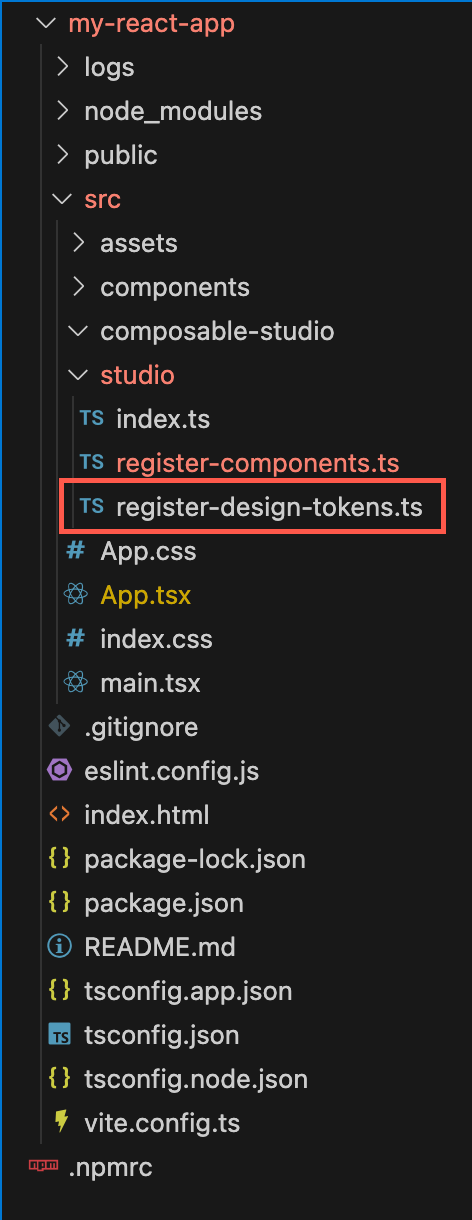Select the my-react-app folder name
This screenshot has width=472, height=1220.
151,24
